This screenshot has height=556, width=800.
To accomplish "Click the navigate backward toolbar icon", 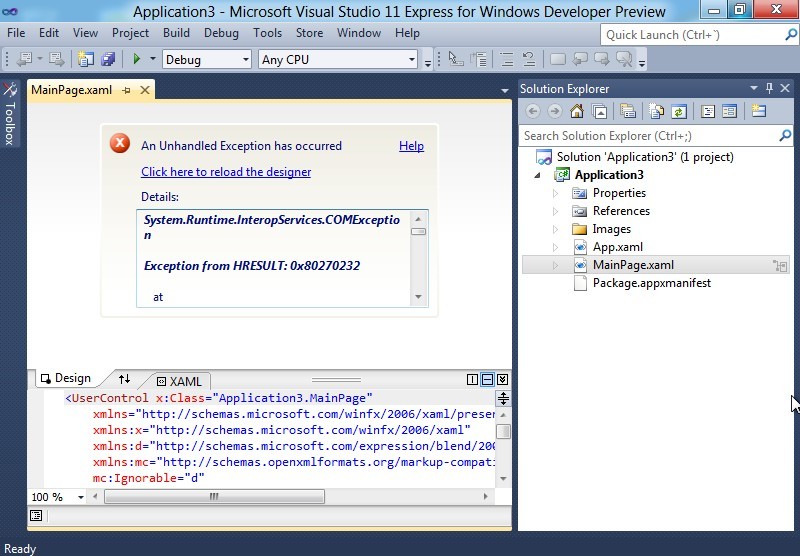I will click(x=23, y=59).
